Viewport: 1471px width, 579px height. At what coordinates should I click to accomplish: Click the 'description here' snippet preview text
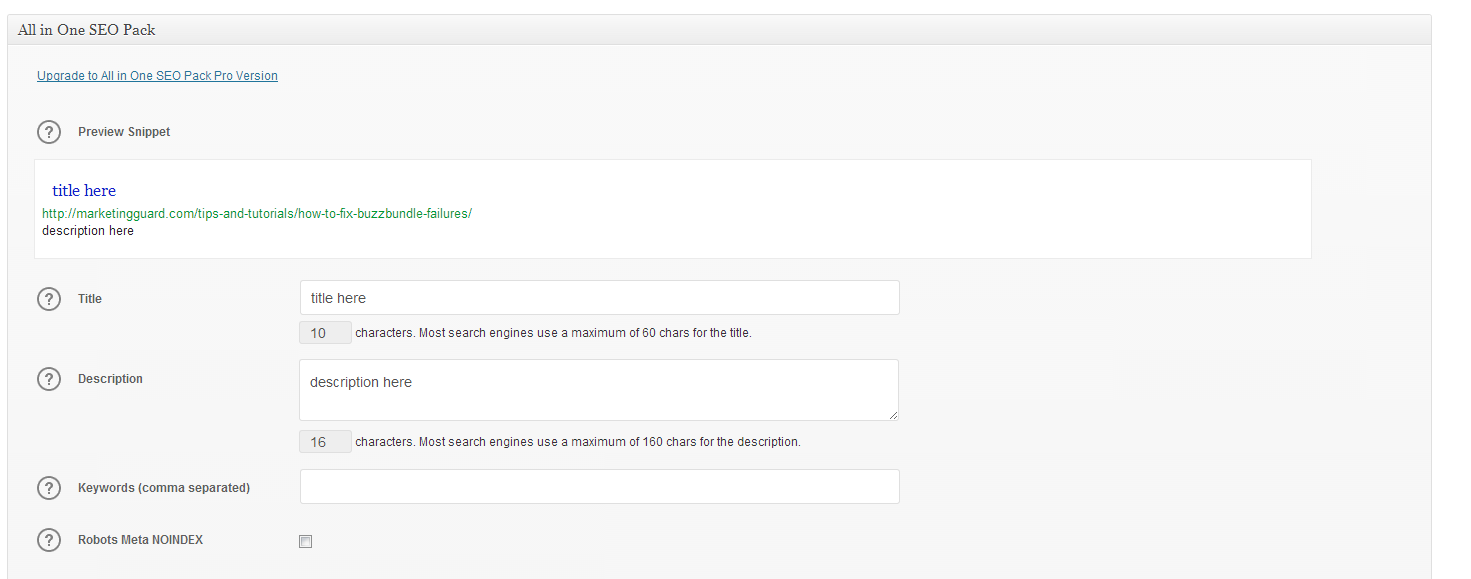tap(88, 231)
